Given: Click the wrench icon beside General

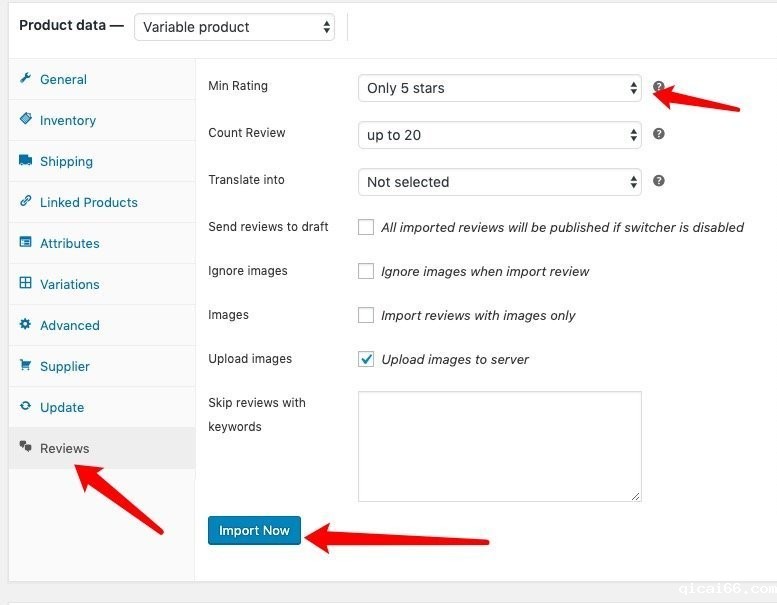Looking at the screenshot, I should click(x=26, y=79).
